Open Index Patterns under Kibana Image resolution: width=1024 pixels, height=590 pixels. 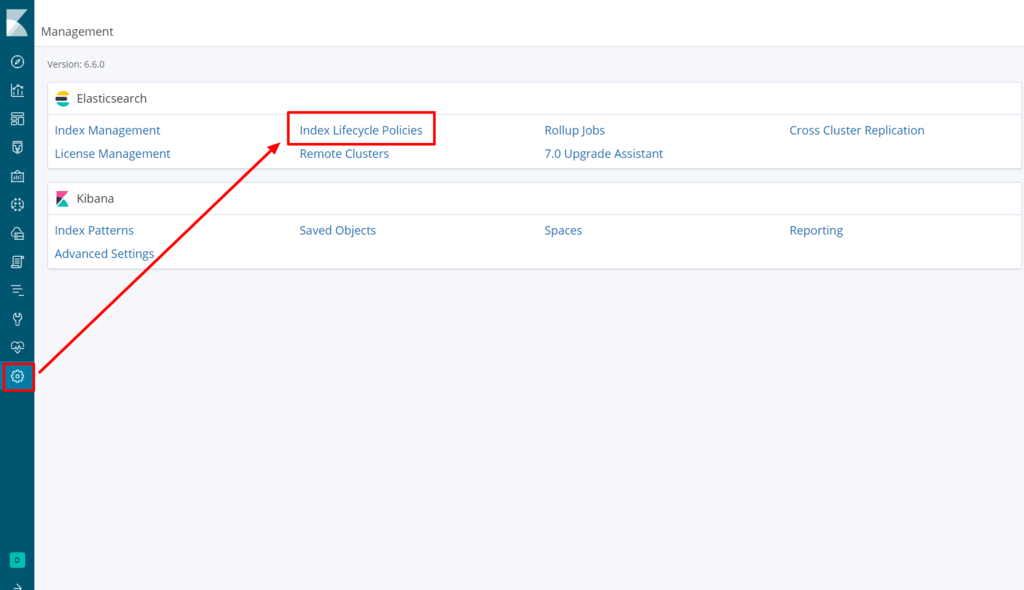click(x=94, y=230)
